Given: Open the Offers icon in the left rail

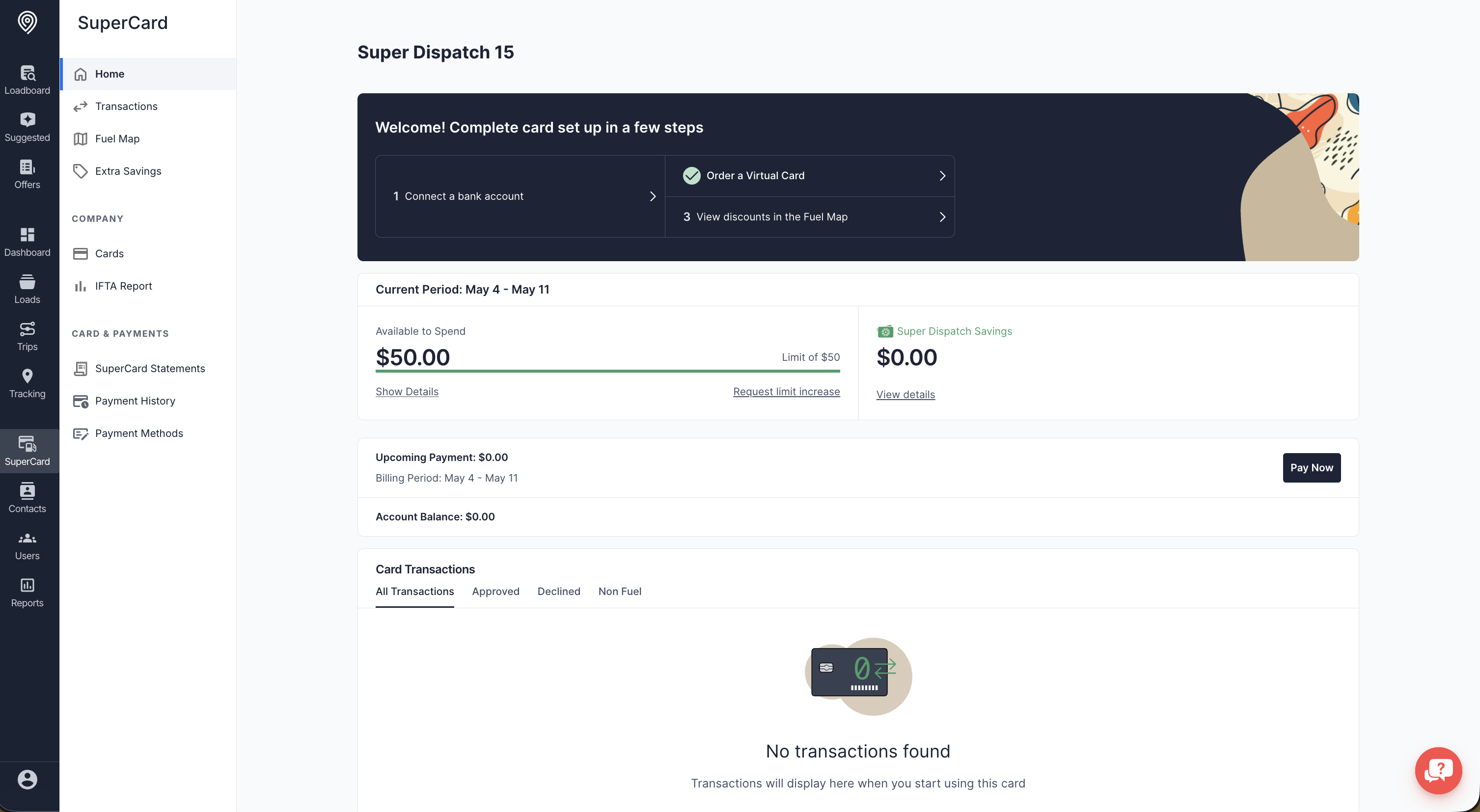Looking at the screenshot, I should coord(27,166).
